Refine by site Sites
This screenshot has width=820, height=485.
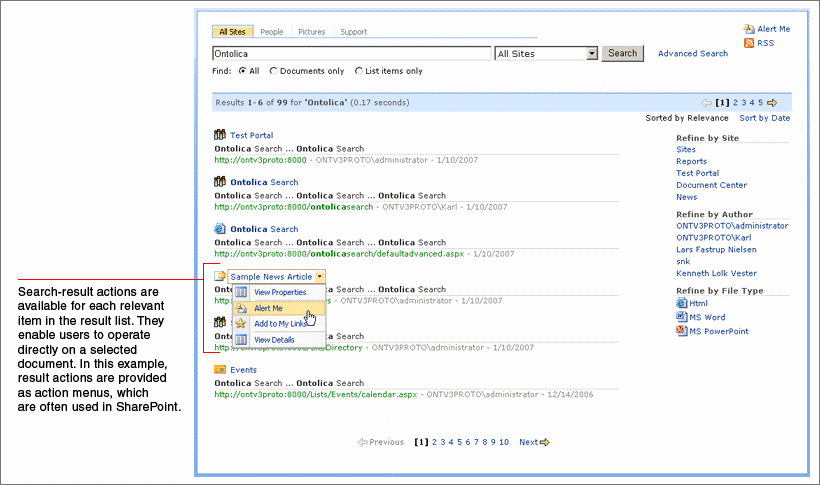[x=686, y=150]
